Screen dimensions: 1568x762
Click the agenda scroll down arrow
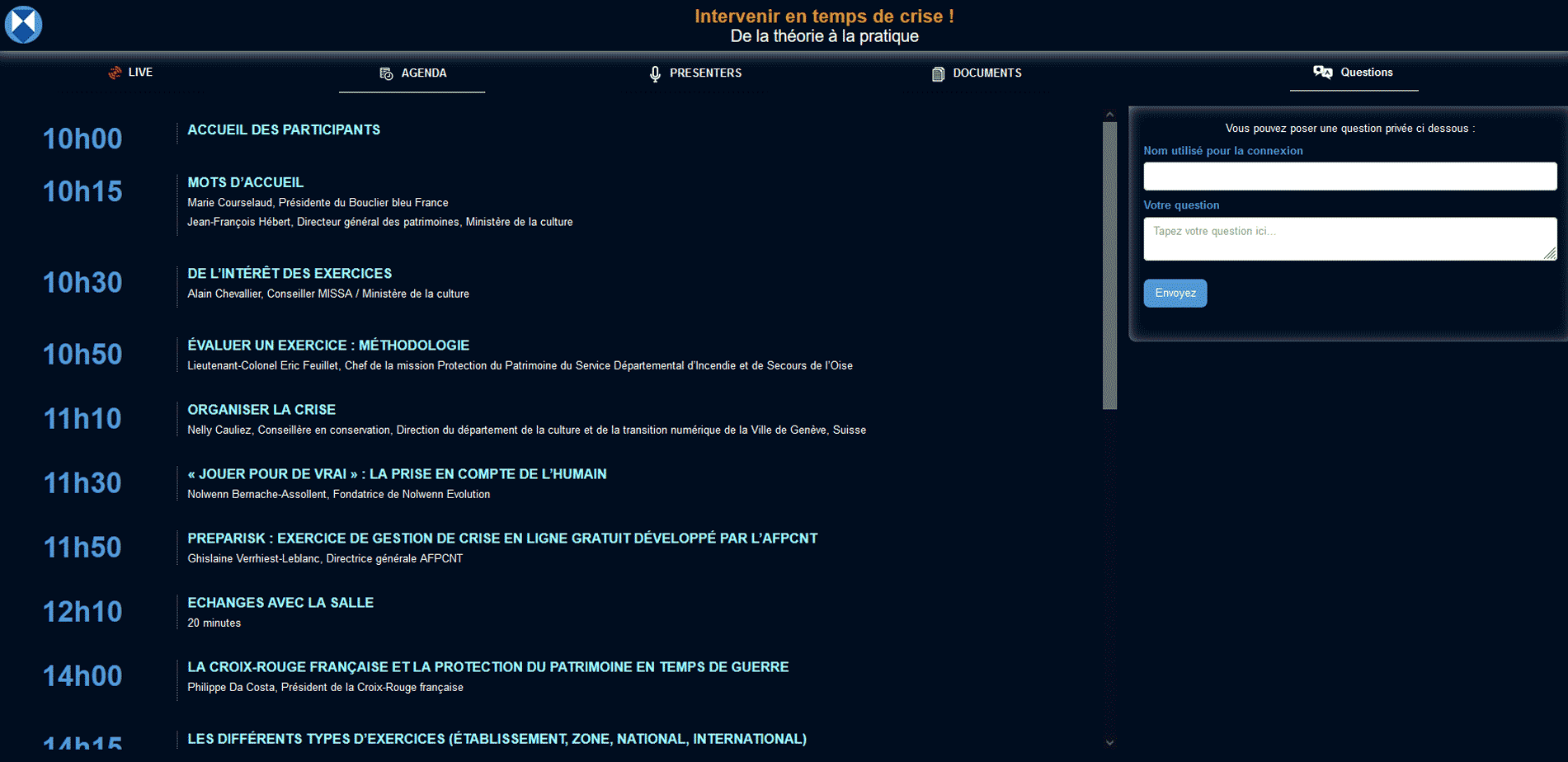pyautogui.click(x=1109, y=742)
